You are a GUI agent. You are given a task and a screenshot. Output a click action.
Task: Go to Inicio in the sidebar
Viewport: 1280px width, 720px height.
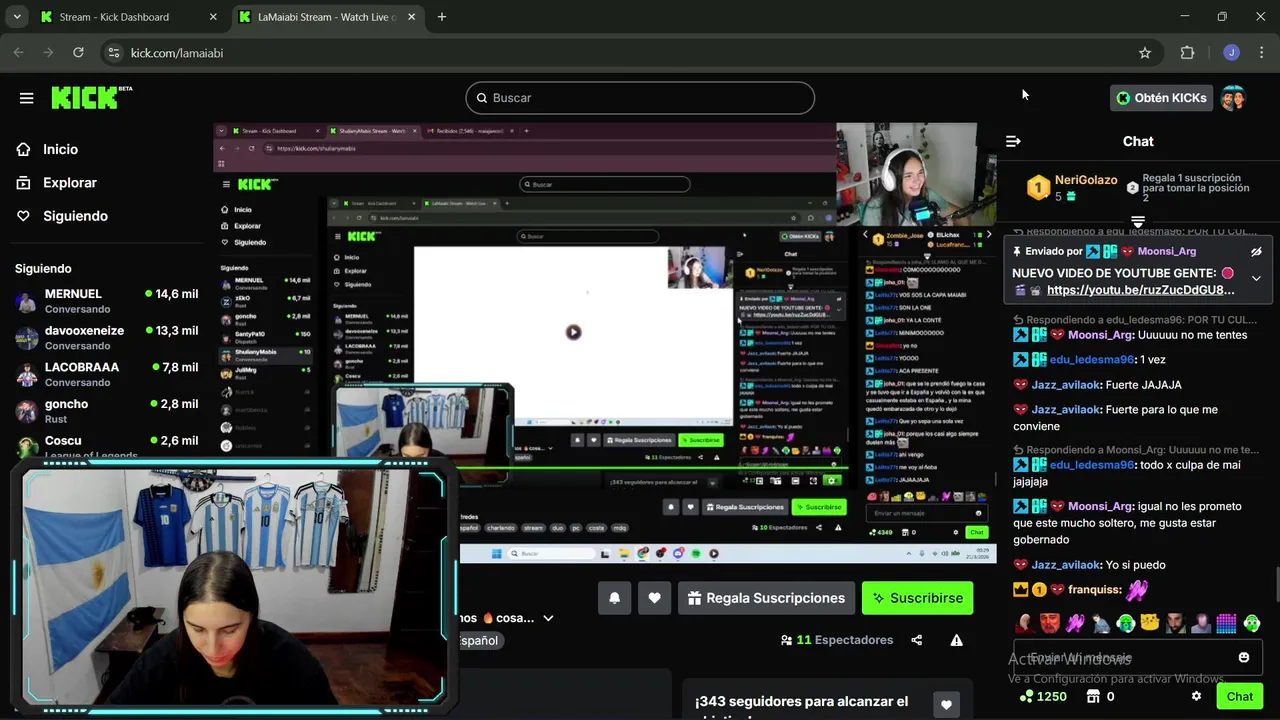(60, 149)
